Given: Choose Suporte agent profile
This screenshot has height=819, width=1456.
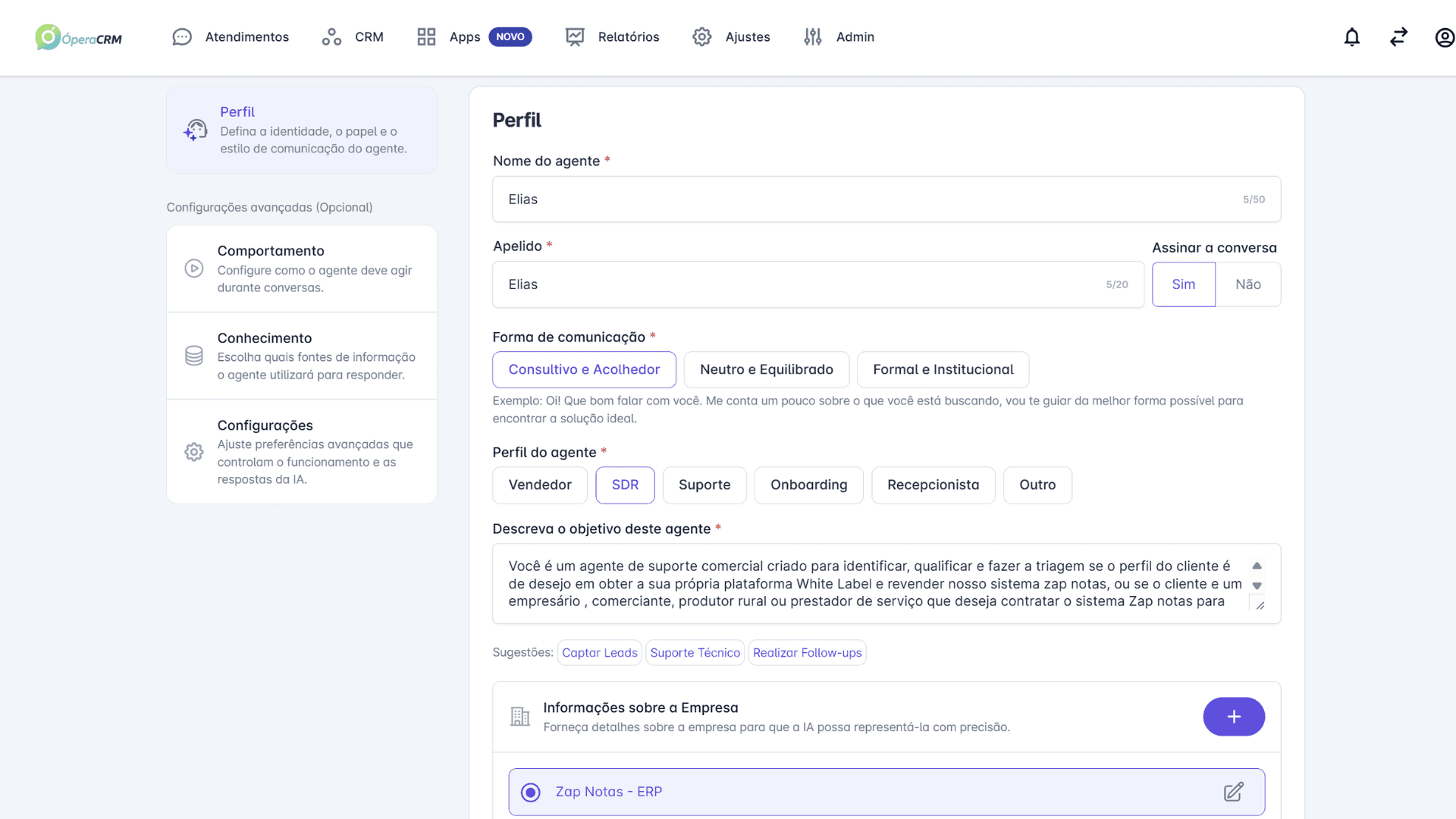Looking at the screenshot, I should [x=704, y=485].
